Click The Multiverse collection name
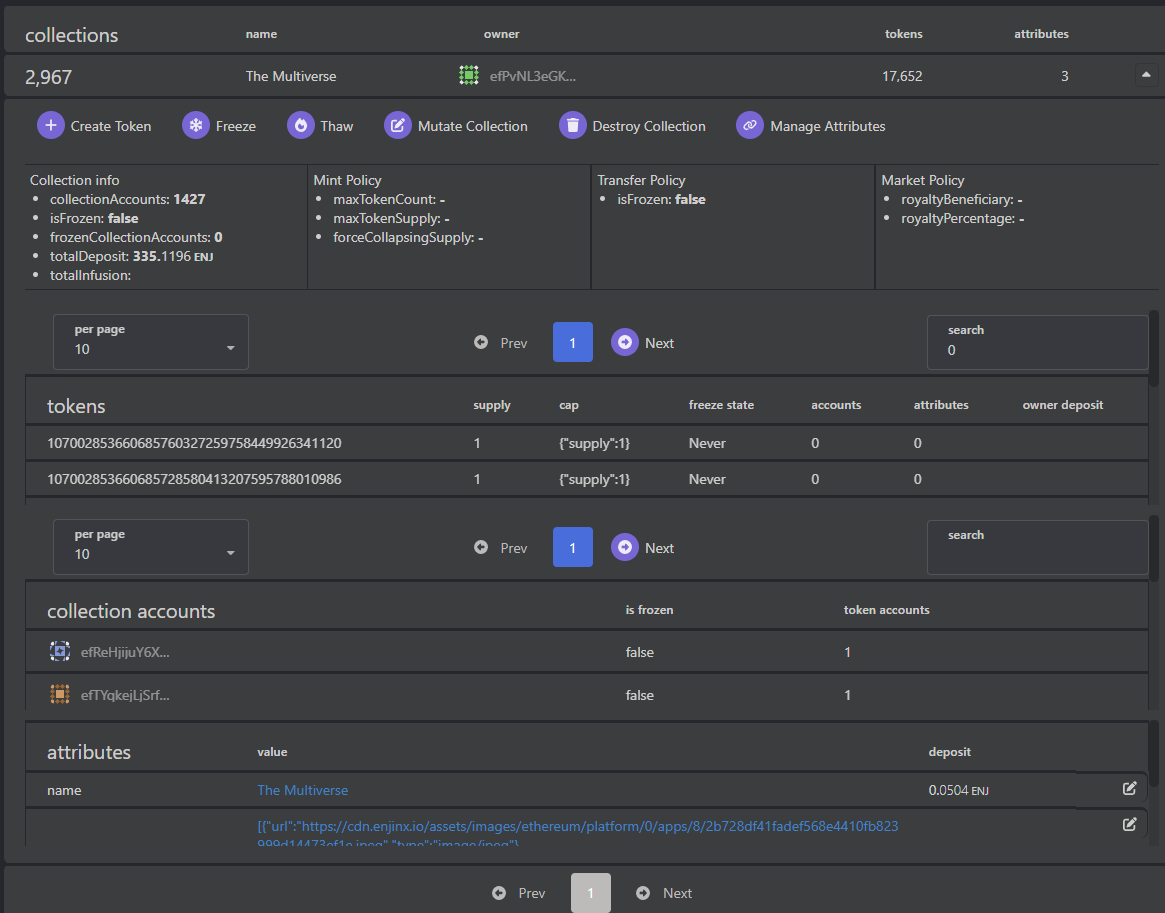The width and height of the screenshot is (1165, 913). coord(291,76)
